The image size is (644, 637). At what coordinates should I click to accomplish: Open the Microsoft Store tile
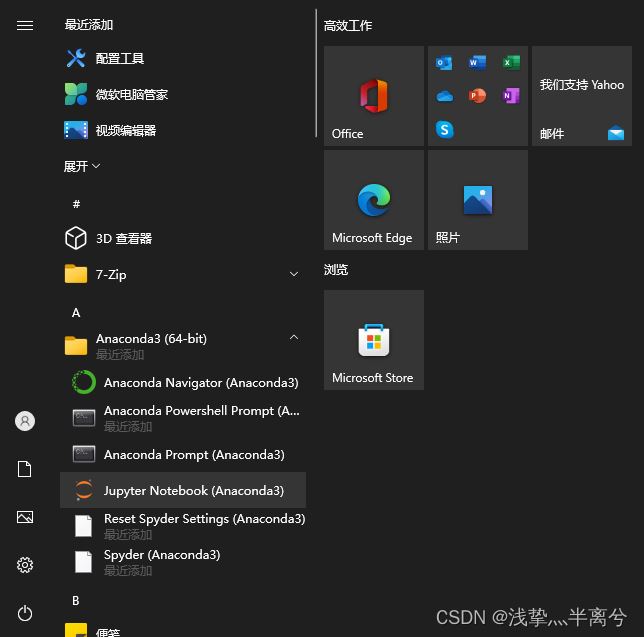pos(374,340)
